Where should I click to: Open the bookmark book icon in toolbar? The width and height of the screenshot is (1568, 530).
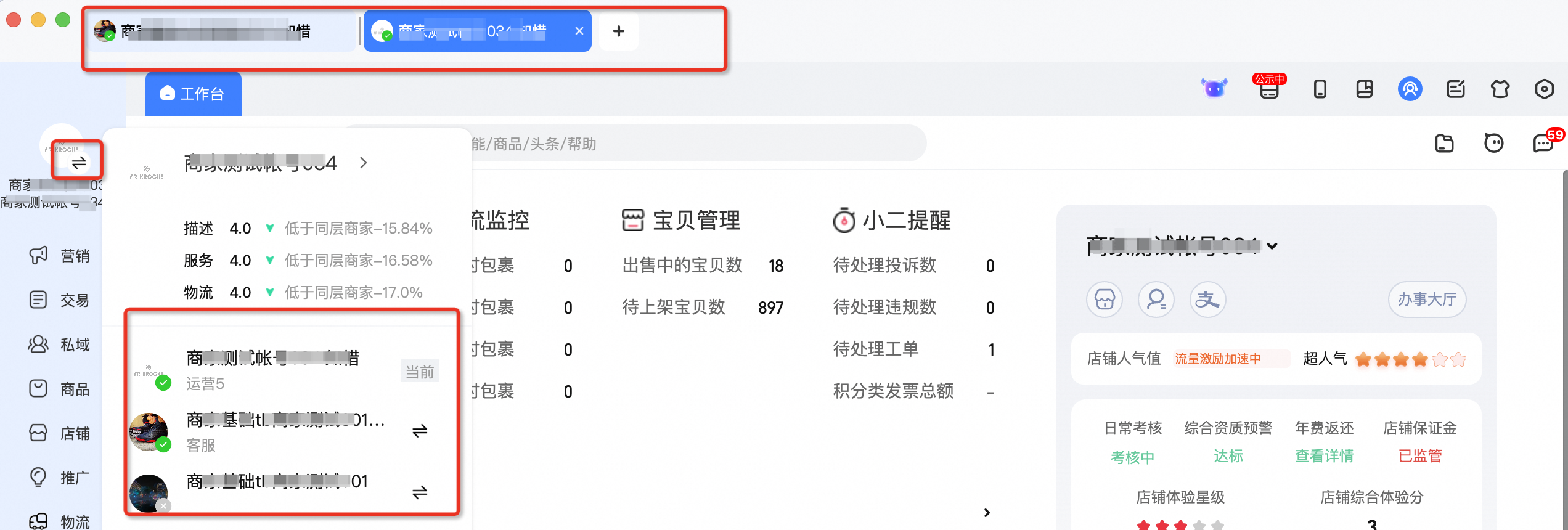(x=1365, y=89)
